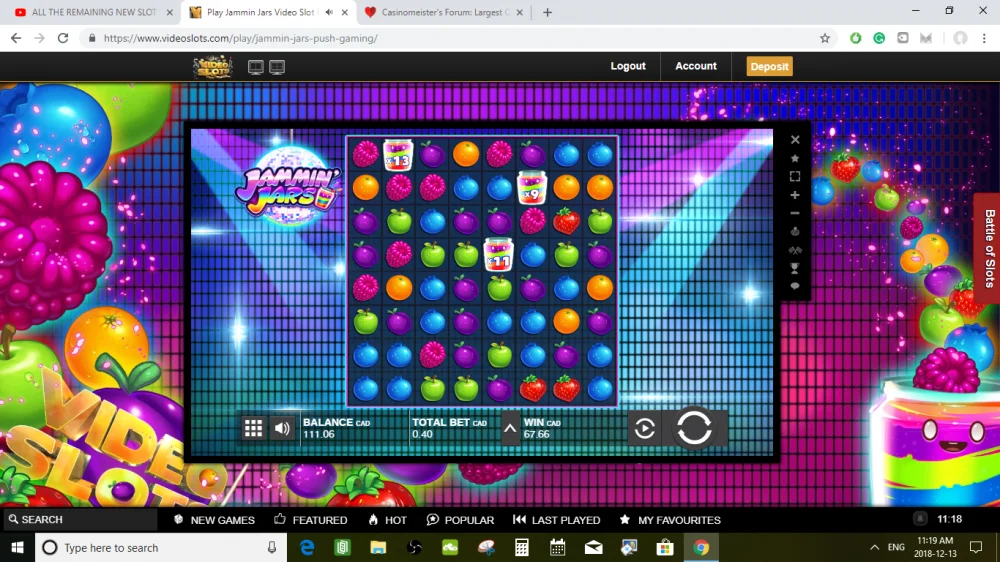The height and width of the screenshot is (562, 1000).
Task: Increase game frame size with the plus icon
Action: pyautogui.click(x=795, y=195)
